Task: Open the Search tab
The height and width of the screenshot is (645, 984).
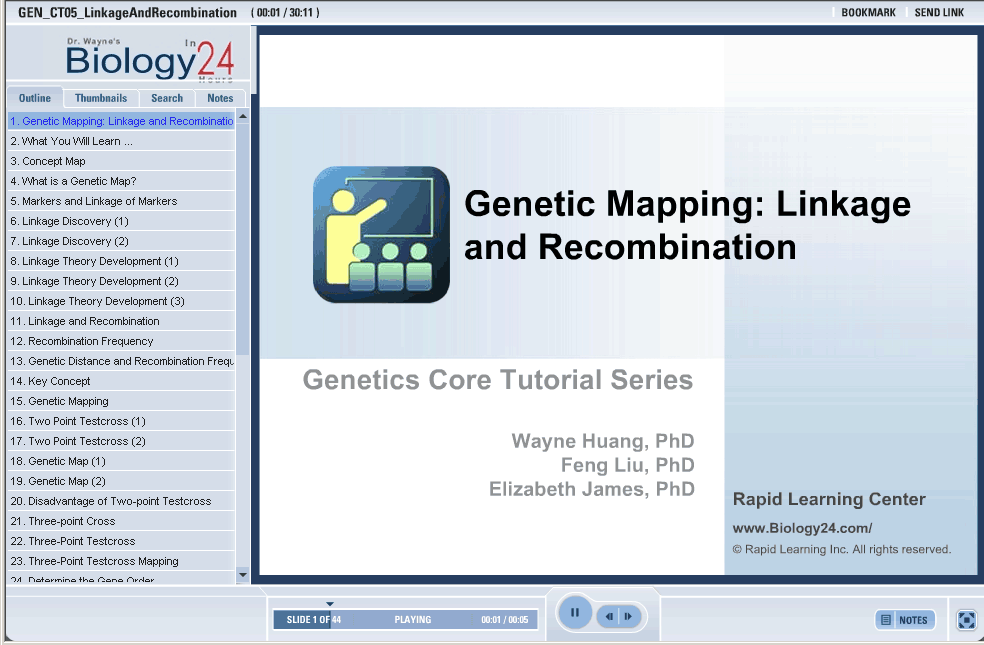Action: 167,98
